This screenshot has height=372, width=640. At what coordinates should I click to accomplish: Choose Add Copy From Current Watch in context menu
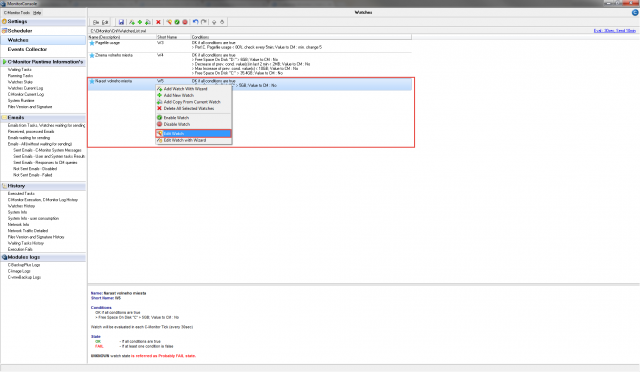[193, 102]
